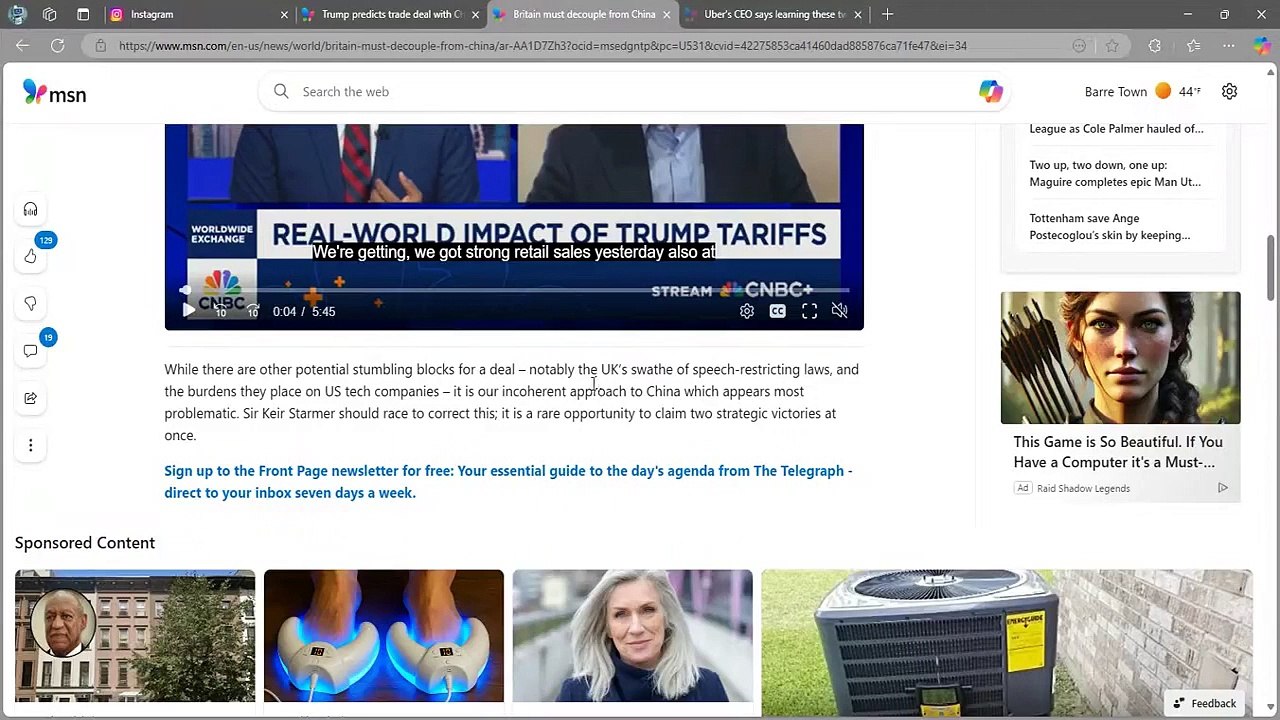
Task: Open a new browser tab
Action: [x=887, y=14]
